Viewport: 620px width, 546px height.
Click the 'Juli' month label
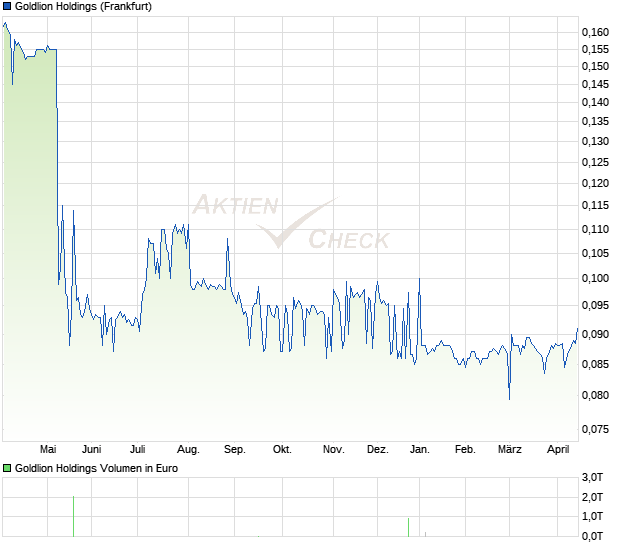(138, 450)
